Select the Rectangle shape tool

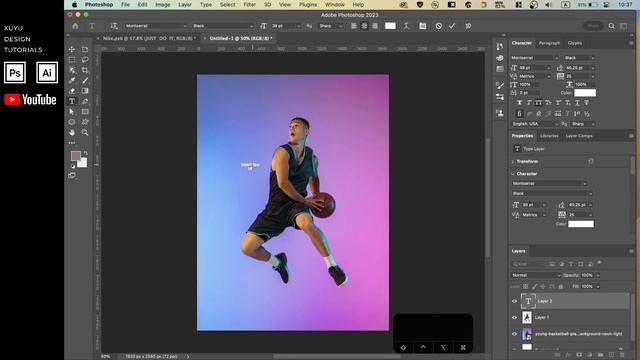point(85,112)
